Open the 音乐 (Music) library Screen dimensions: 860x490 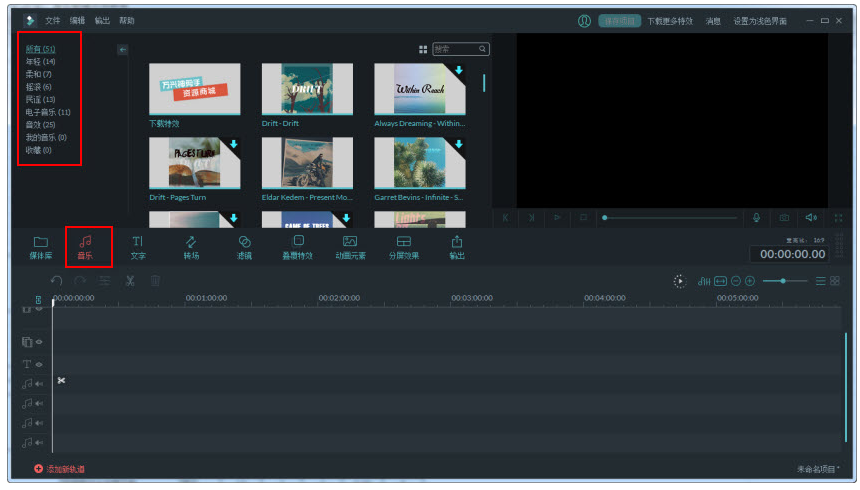(86, 246)
